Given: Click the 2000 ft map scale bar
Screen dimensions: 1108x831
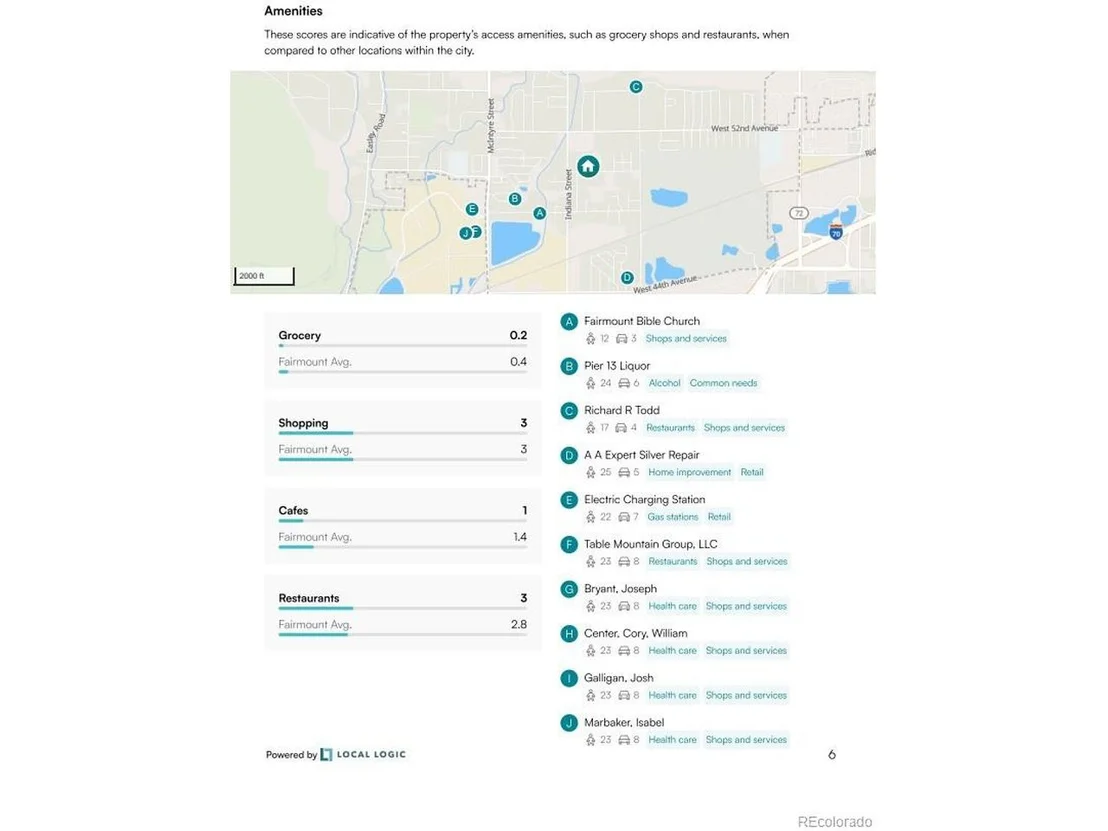Looking at the screenshot, I should [x=264, y=276].
